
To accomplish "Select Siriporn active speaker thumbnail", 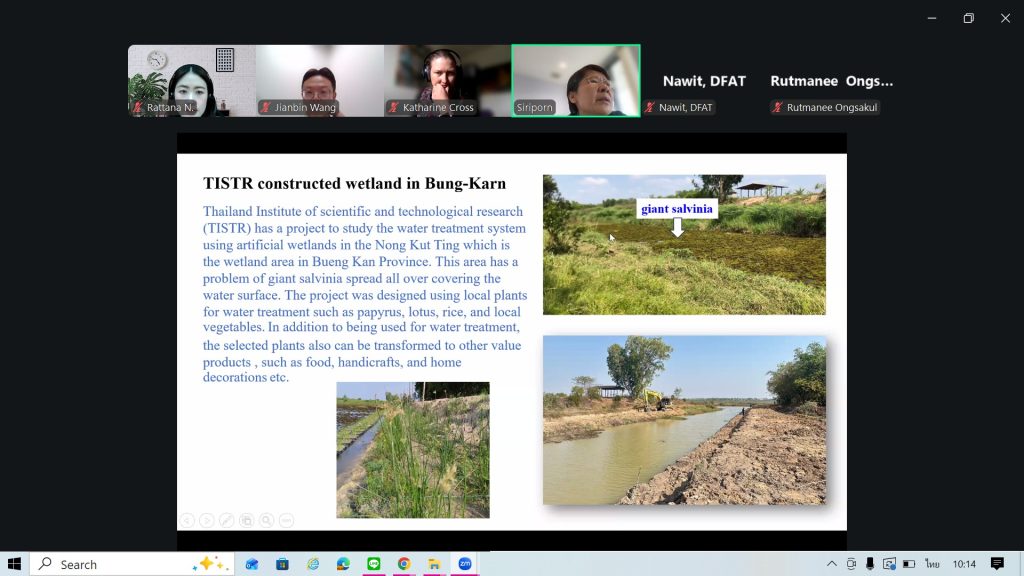I will pos(575,81).
